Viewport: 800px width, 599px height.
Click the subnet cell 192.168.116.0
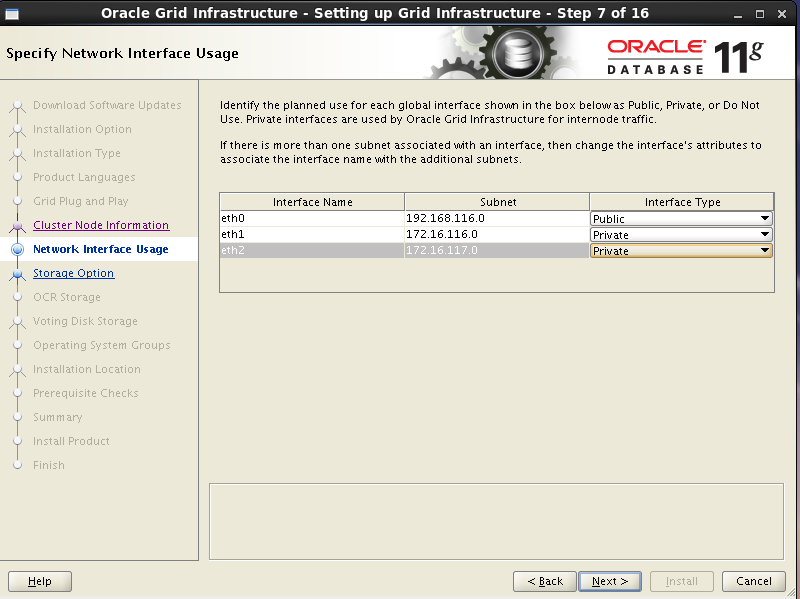[497, 218]
